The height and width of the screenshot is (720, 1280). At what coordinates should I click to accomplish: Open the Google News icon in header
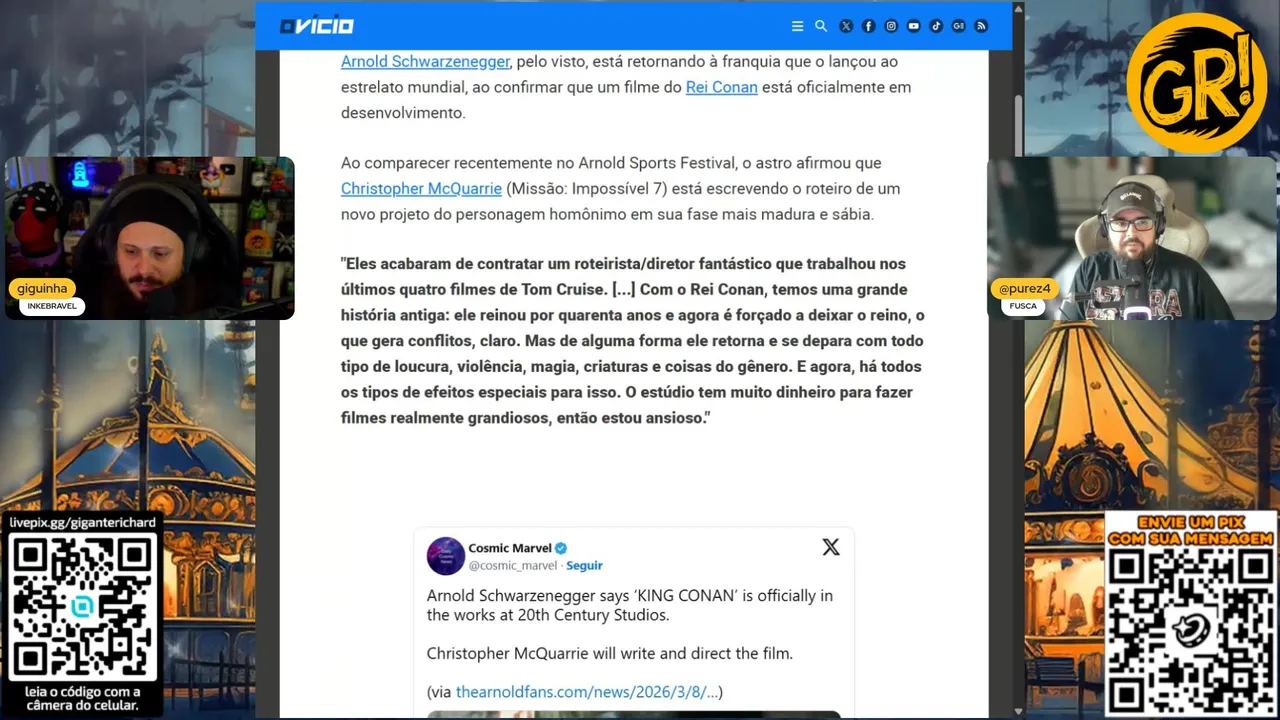click(x=958, y=26)
